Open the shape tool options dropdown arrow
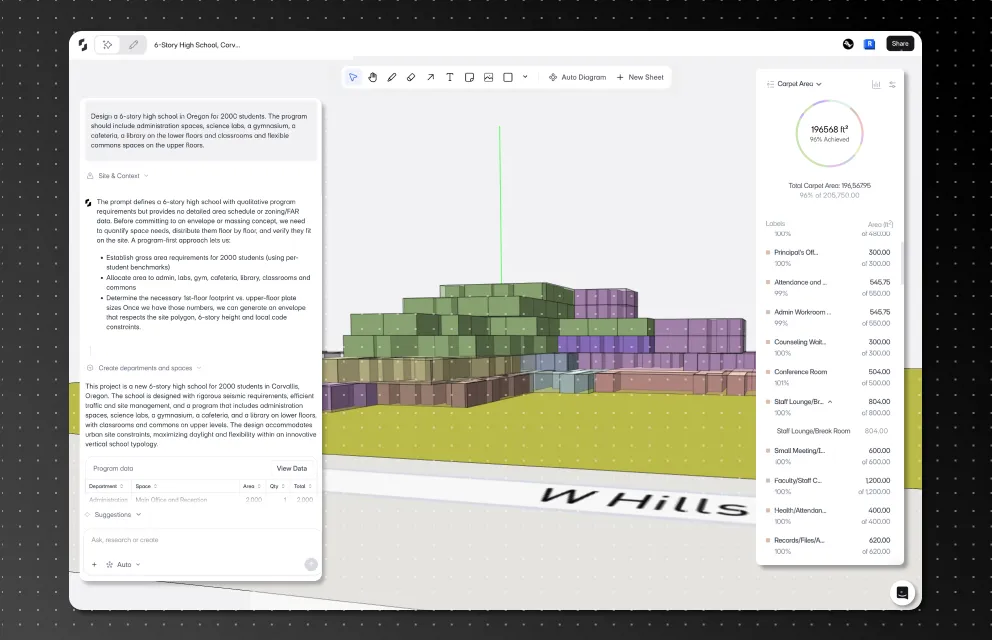992x640 pixels. tap(525, 77)
